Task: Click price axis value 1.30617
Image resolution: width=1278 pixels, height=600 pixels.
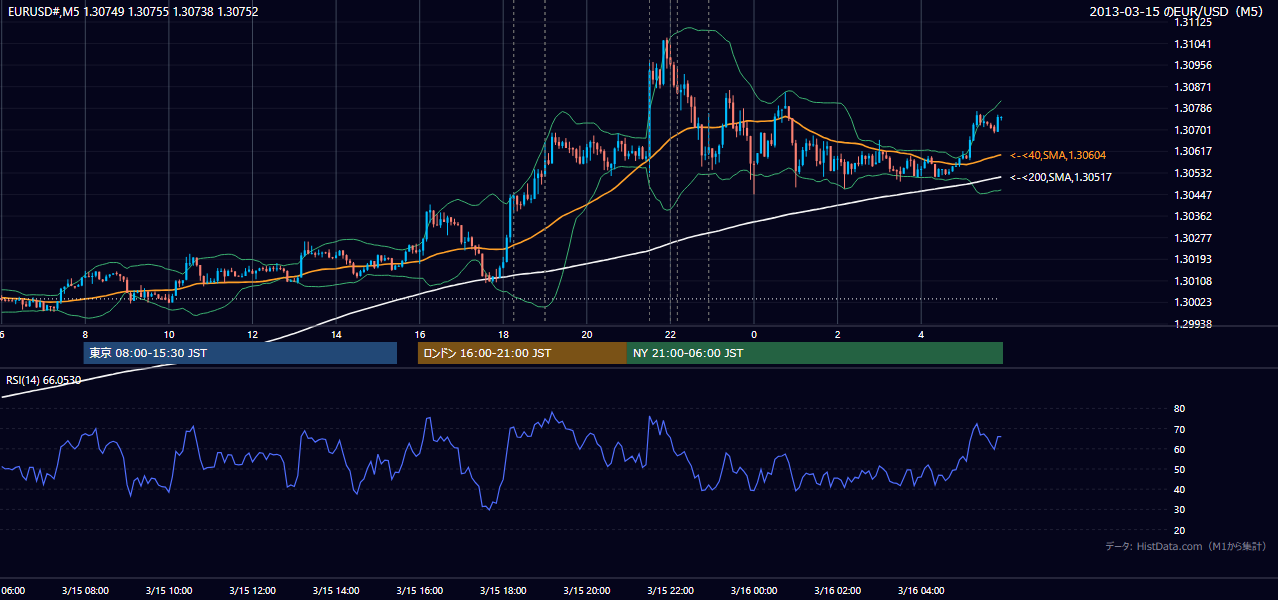Action: pyautogui.click(x=1193, y=151)
